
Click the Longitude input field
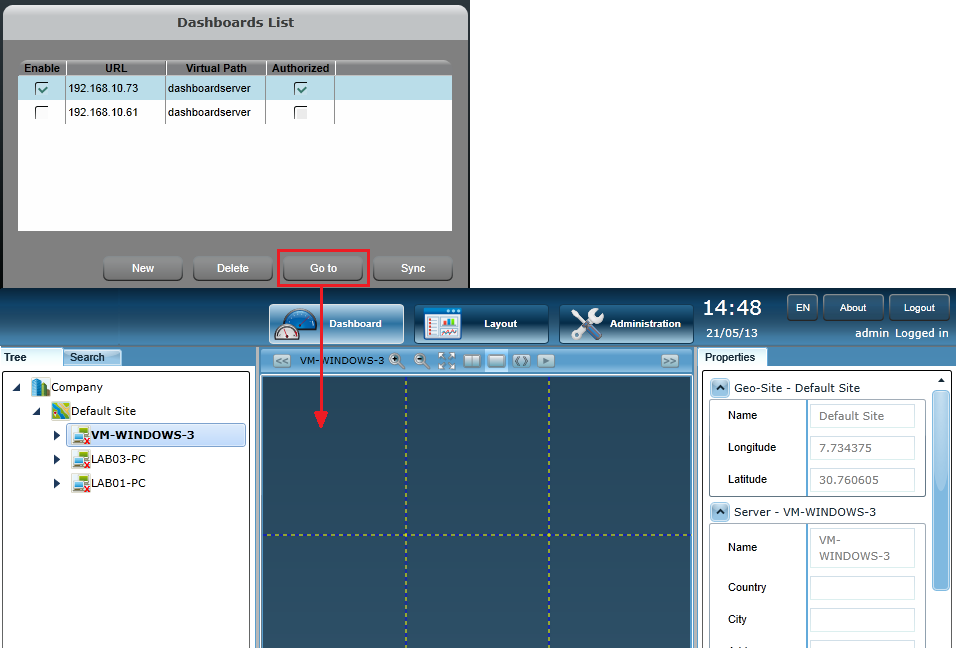point(861,447)
